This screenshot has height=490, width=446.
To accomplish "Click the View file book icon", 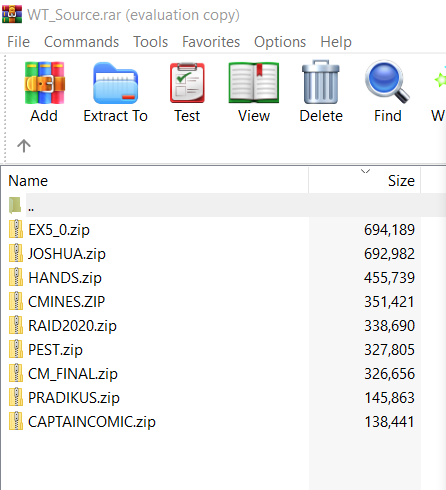I will 254,83.
